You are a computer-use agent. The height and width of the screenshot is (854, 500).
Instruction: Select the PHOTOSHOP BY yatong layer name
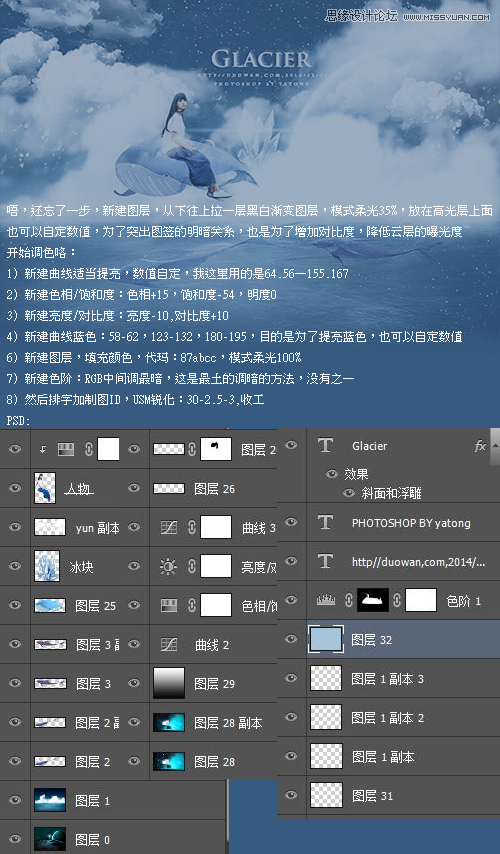point(411,523)
